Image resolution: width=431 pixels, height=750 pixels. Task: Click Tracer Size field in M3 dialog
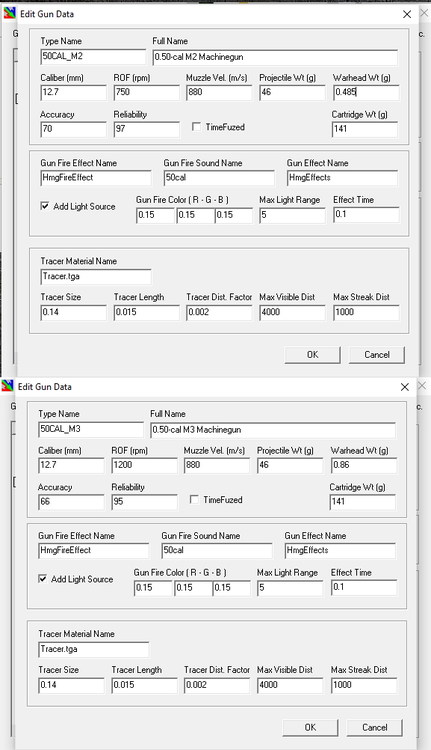71,685
